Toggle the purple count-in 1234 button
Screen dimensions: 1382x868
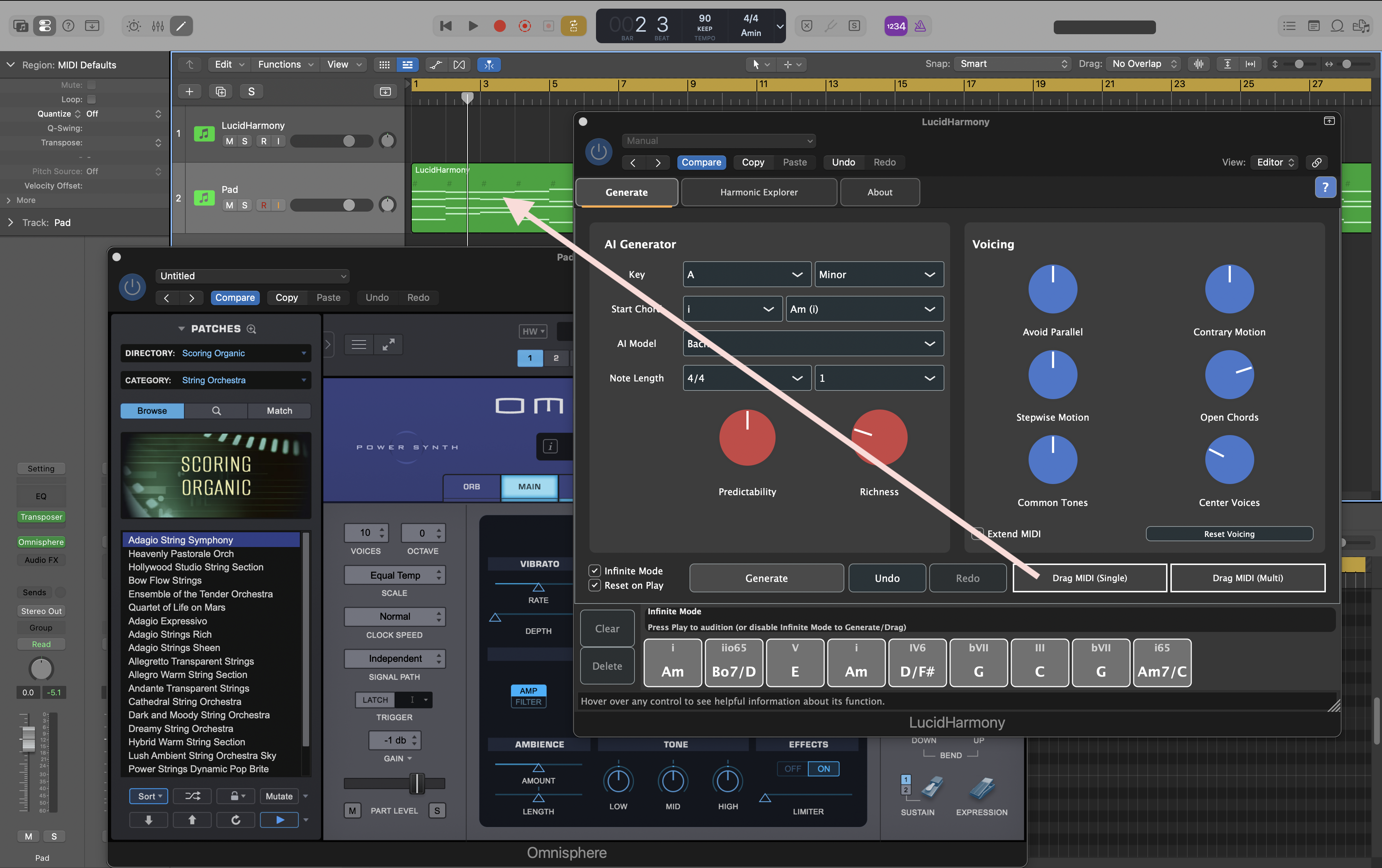(x=895, y=26)
